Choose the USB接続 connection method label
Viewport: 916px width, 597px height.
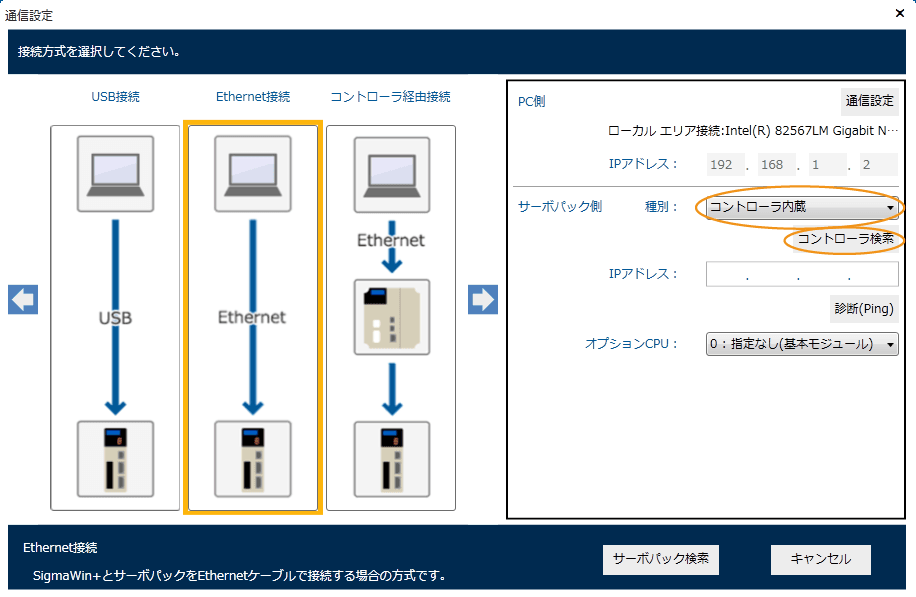point(115,97)
